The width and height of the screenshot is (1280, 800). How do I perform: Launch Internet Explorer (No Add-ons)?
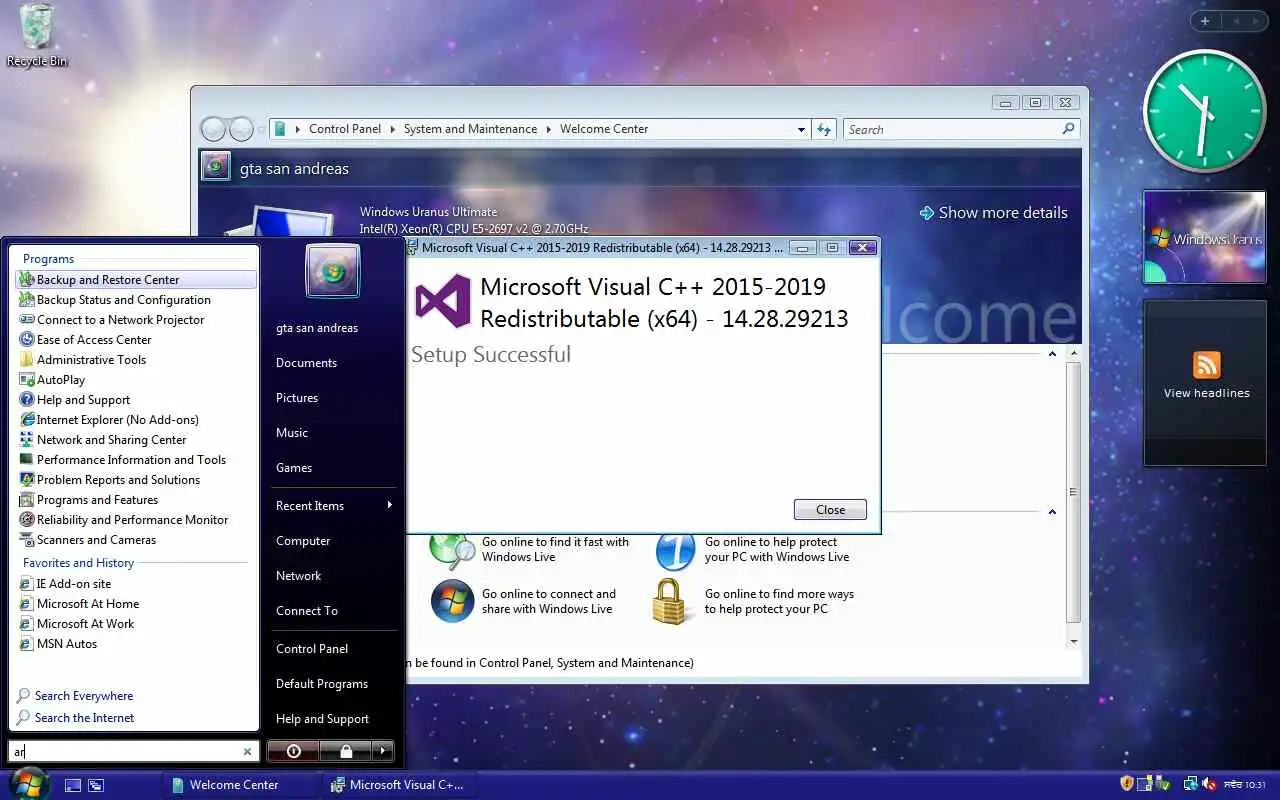pos(109,420)
